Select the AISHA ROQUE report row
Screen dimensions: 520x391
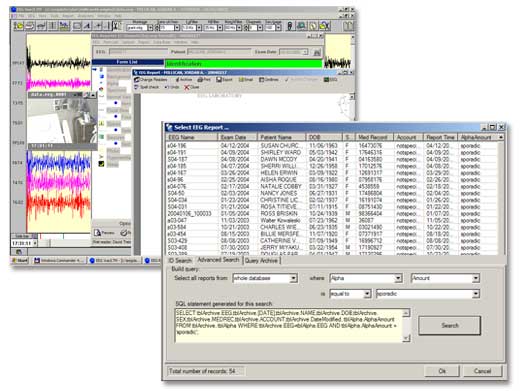[x=331, y=180]
